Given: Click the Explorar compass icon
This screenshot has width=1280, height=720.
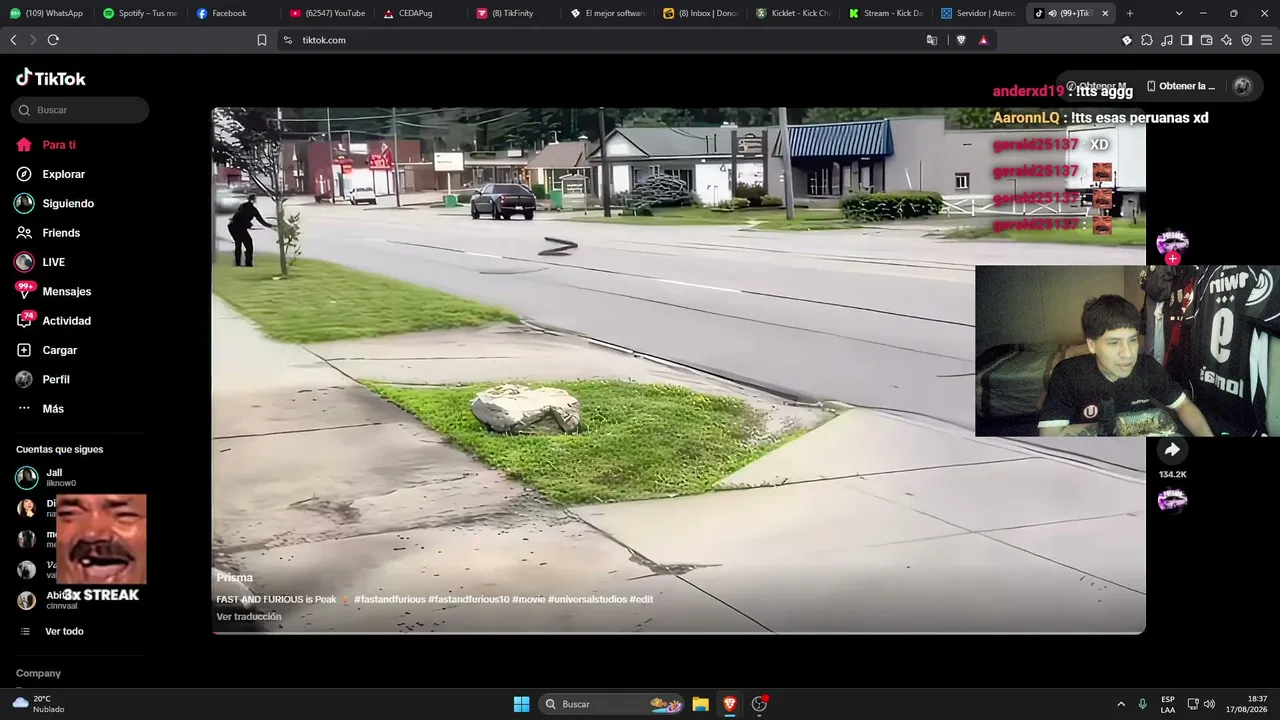Looking at the screenshot, I should click(x=24, y=174).
